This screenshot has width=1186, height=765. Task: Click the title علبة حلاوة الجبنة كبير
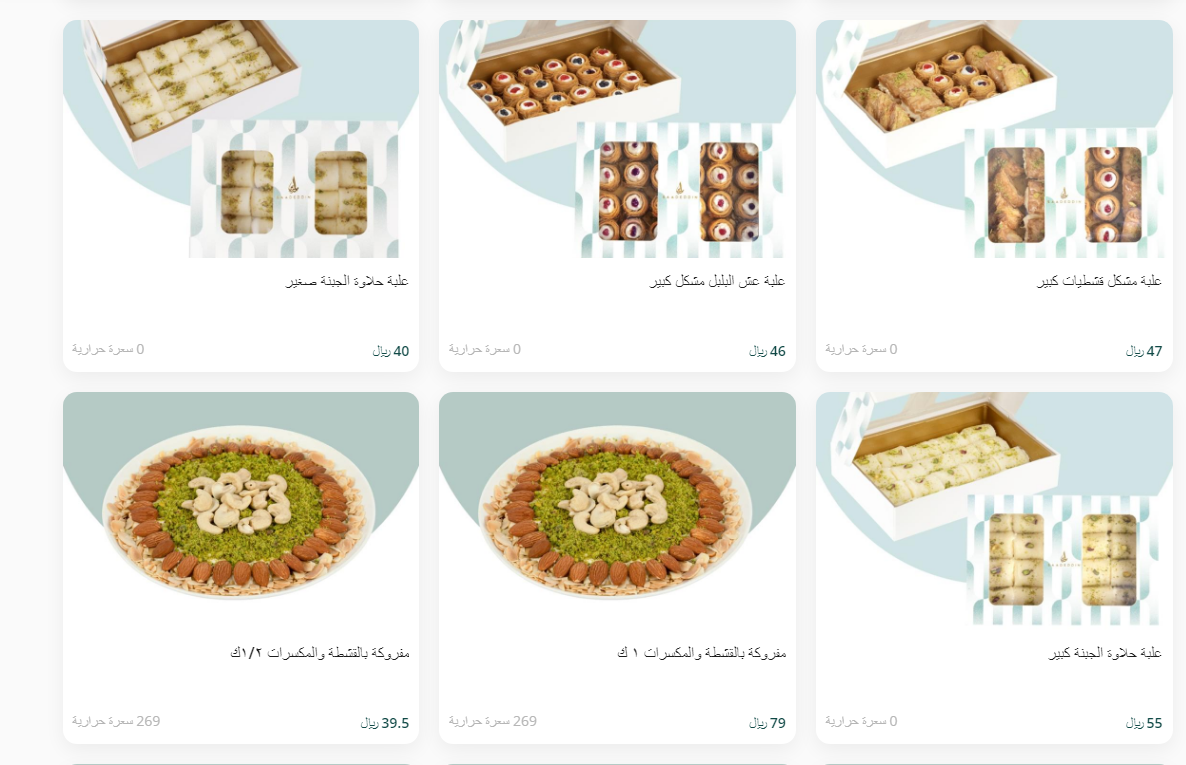(1105, 652)
